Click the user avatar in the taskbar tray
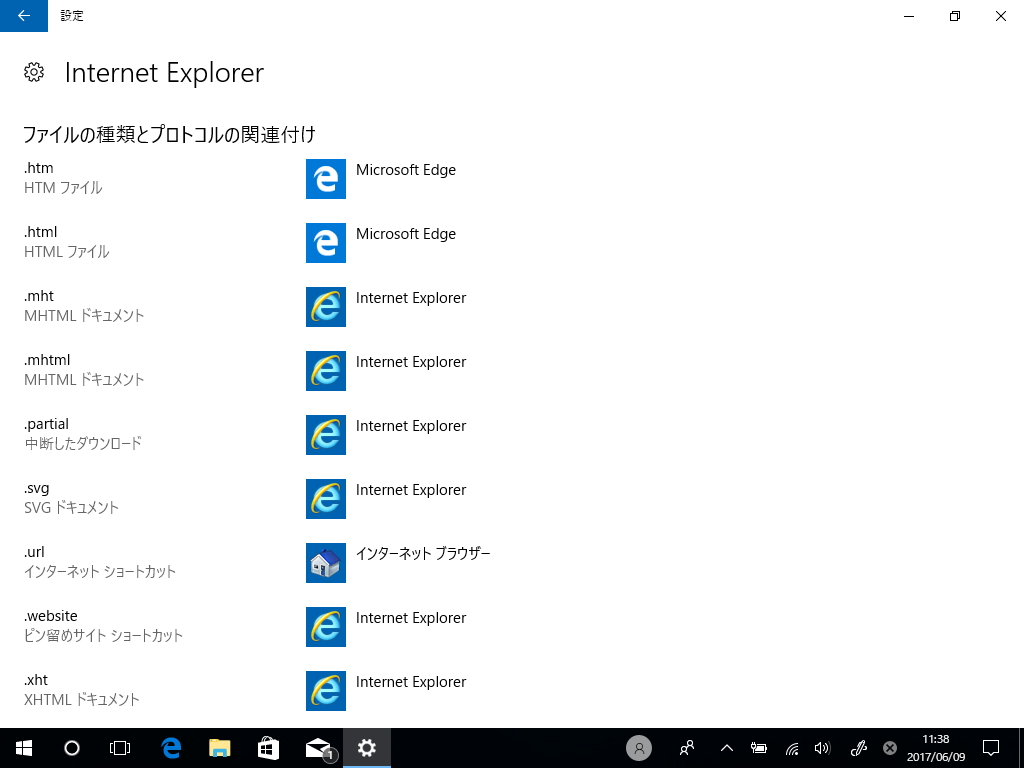The height and width of the screenshot is (768, 1024). point(639,748)
